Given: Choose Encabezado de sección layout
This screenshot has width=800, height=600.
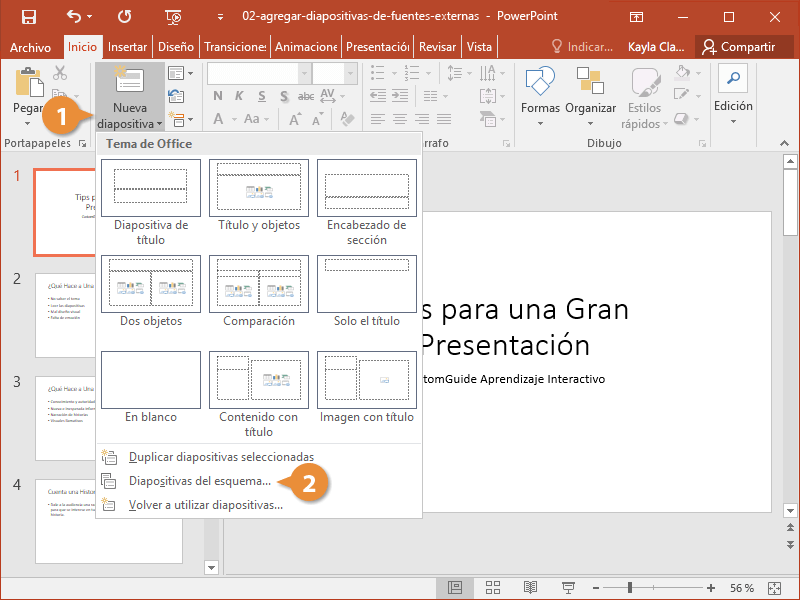Looking at the screenshot, I should 367,203.
